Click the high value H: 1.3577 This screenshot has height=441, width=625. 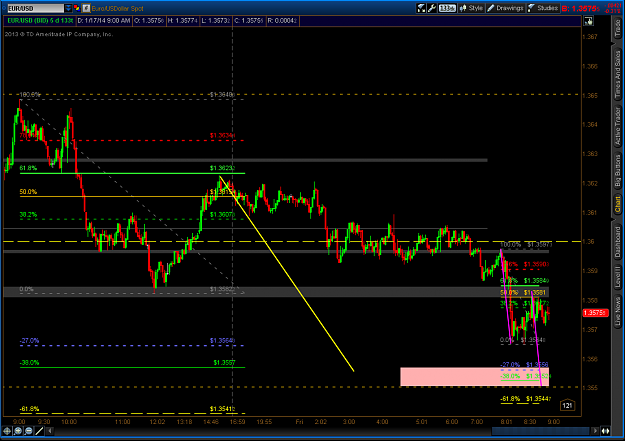tap(182, 20)
